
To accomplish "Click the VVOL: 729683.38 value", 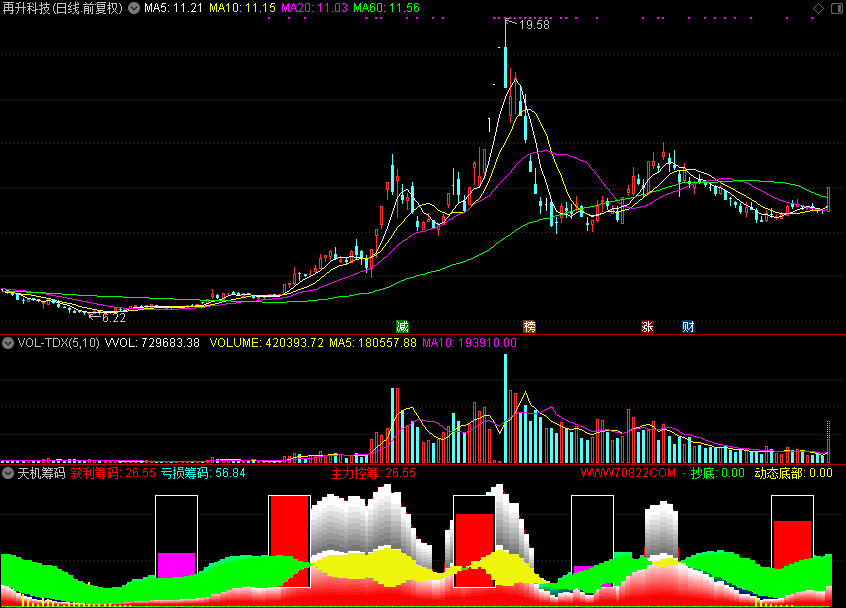I will (152, 343).
